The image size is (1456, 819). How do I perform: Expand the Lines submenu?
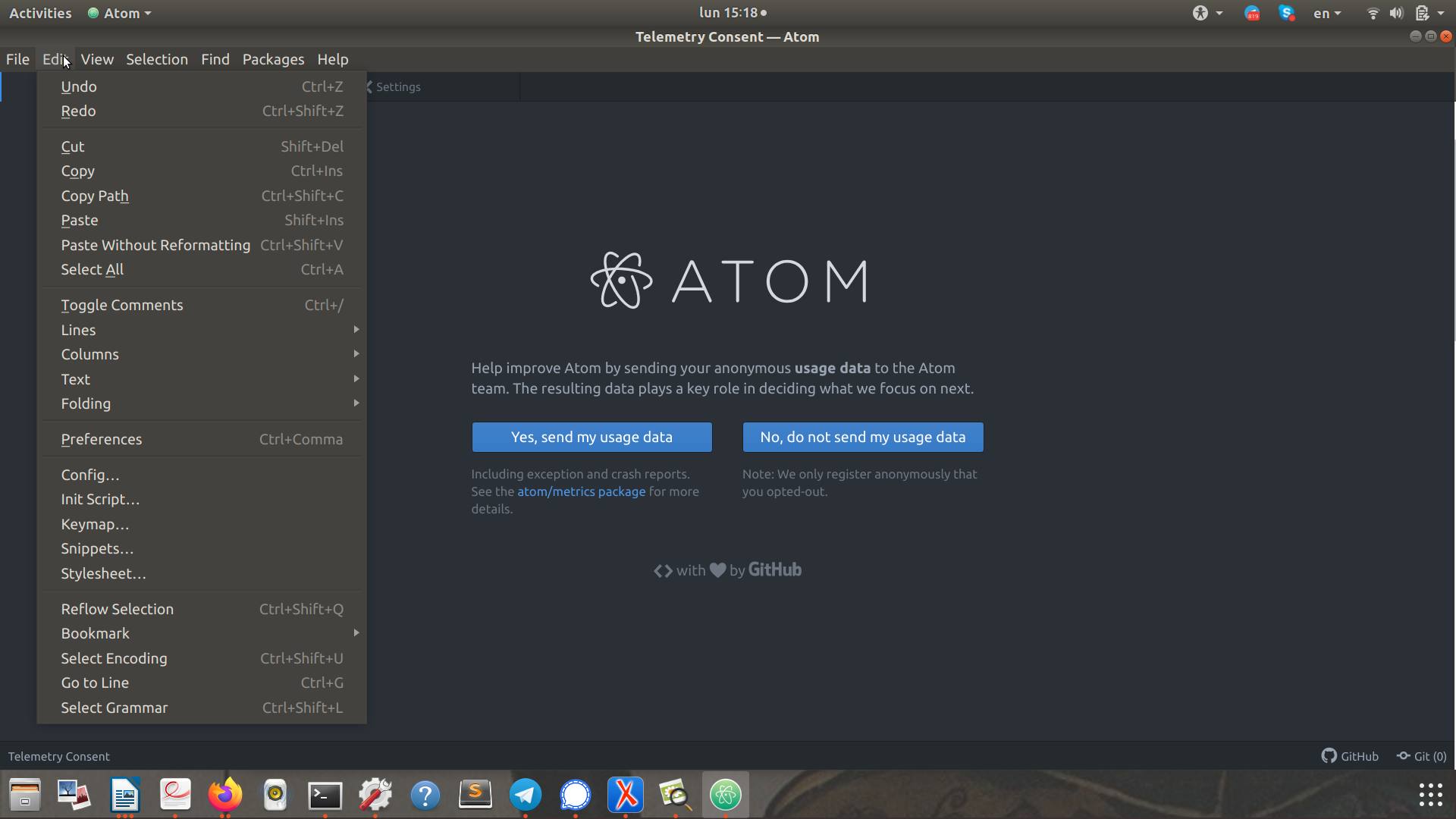click(202, 330)
